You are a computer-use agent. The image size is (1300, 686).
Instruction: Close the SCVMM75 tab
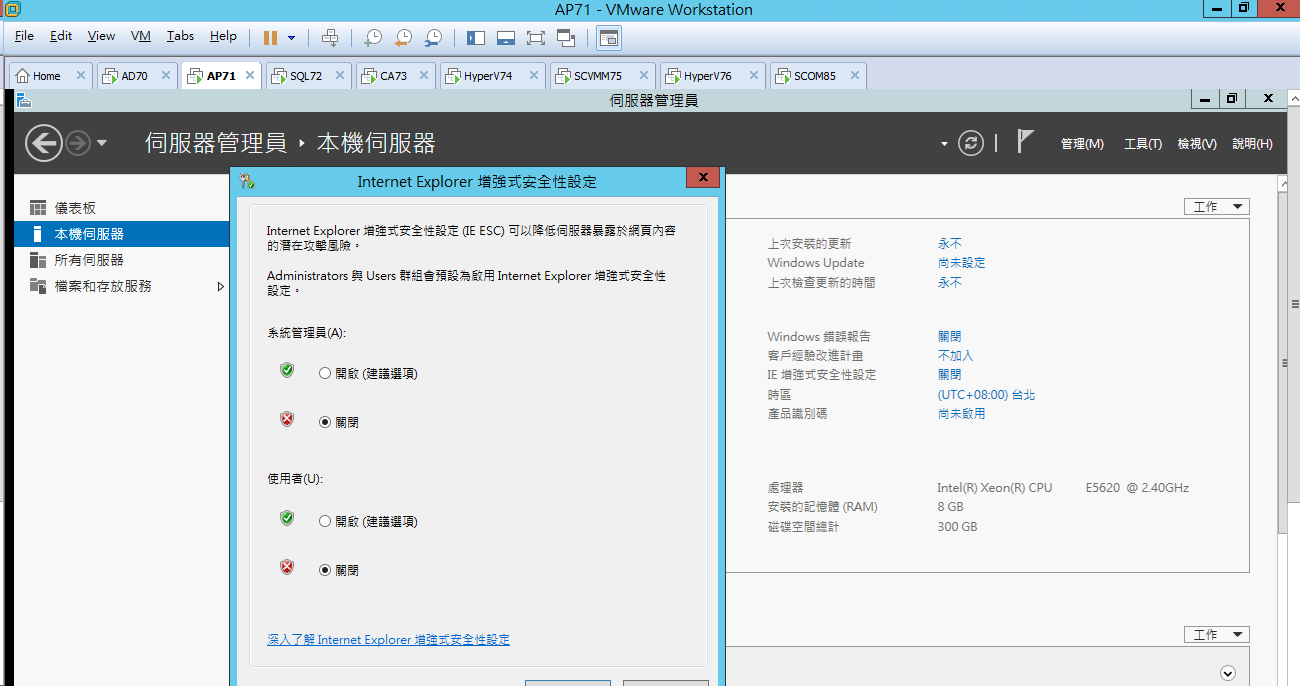pyautogui.click(x=643, y=75)
